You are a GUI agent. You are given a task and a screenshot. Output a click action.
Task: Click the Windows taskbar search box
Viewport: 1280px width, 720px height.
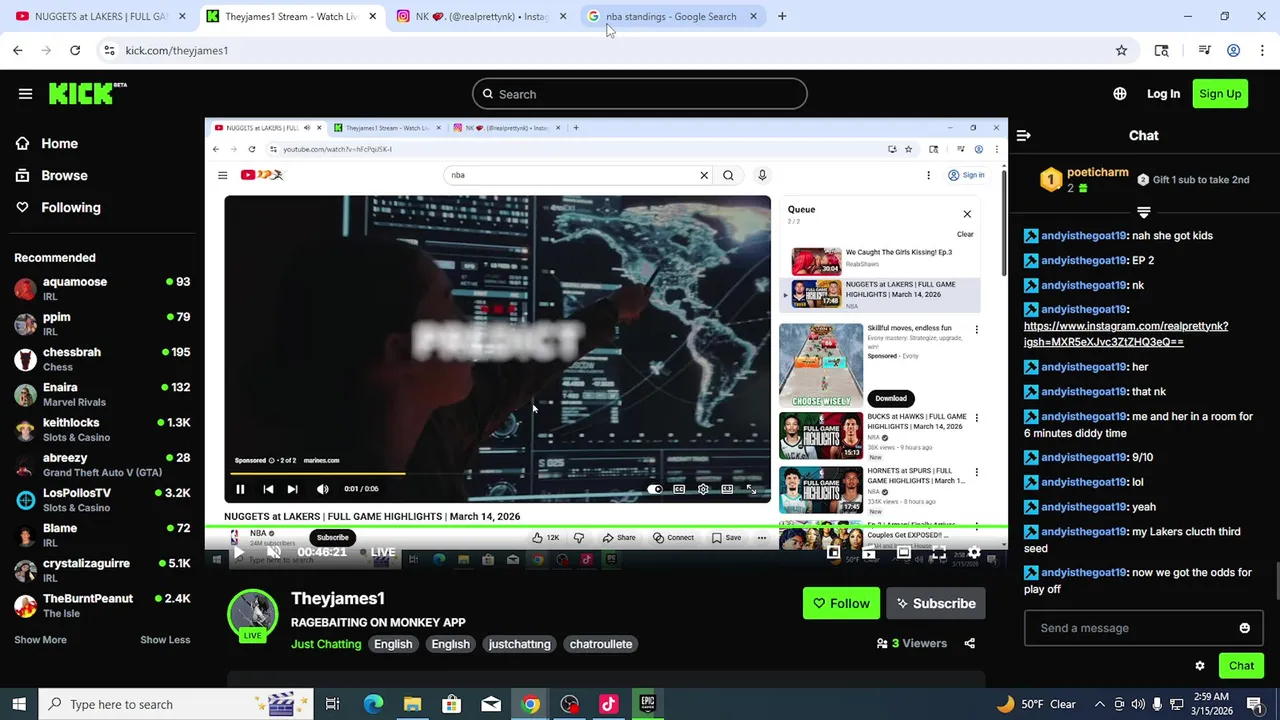click(x=175, y=704)
